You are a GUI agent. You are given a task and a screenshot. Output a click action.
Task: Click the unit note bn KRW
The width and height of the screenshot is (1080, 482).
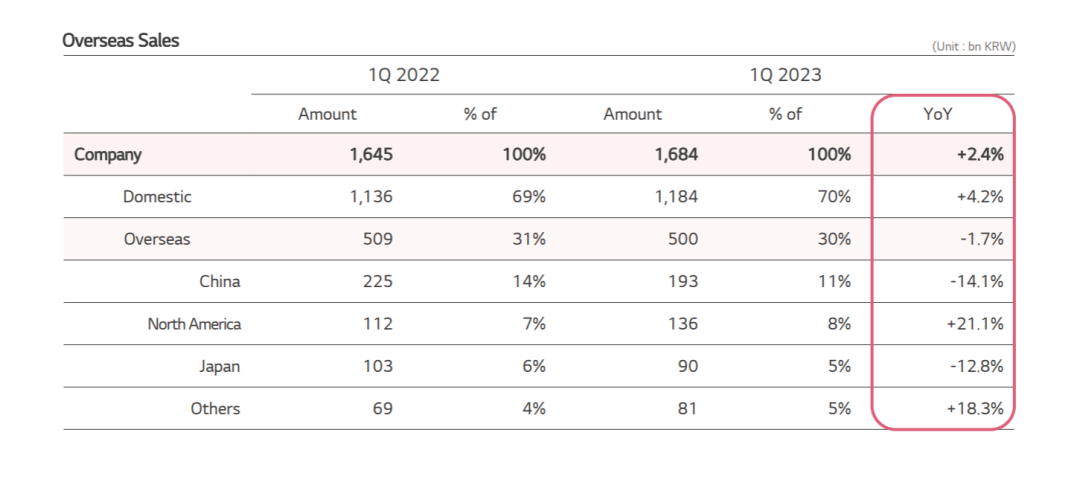click(973, 47)
